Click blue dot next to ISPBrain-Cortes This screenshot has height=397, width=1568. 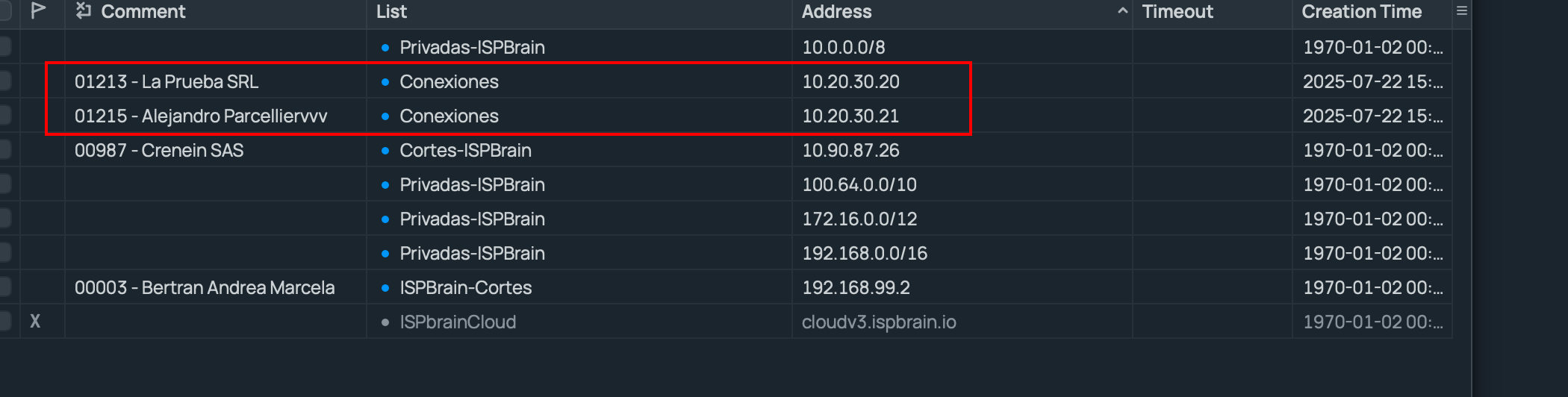click(385, 288)
